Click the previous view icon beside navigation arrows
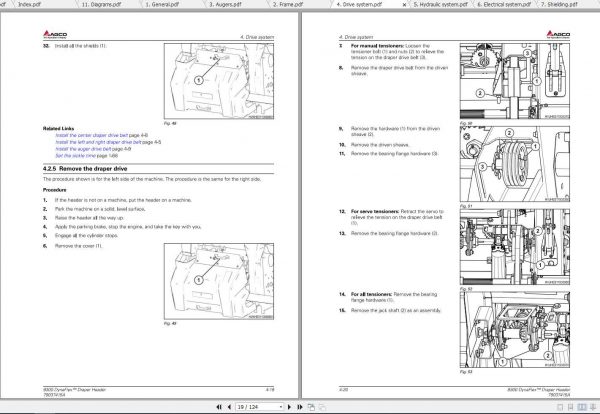The height and width of the screenshot is (414, 600). tap(311, 407)
